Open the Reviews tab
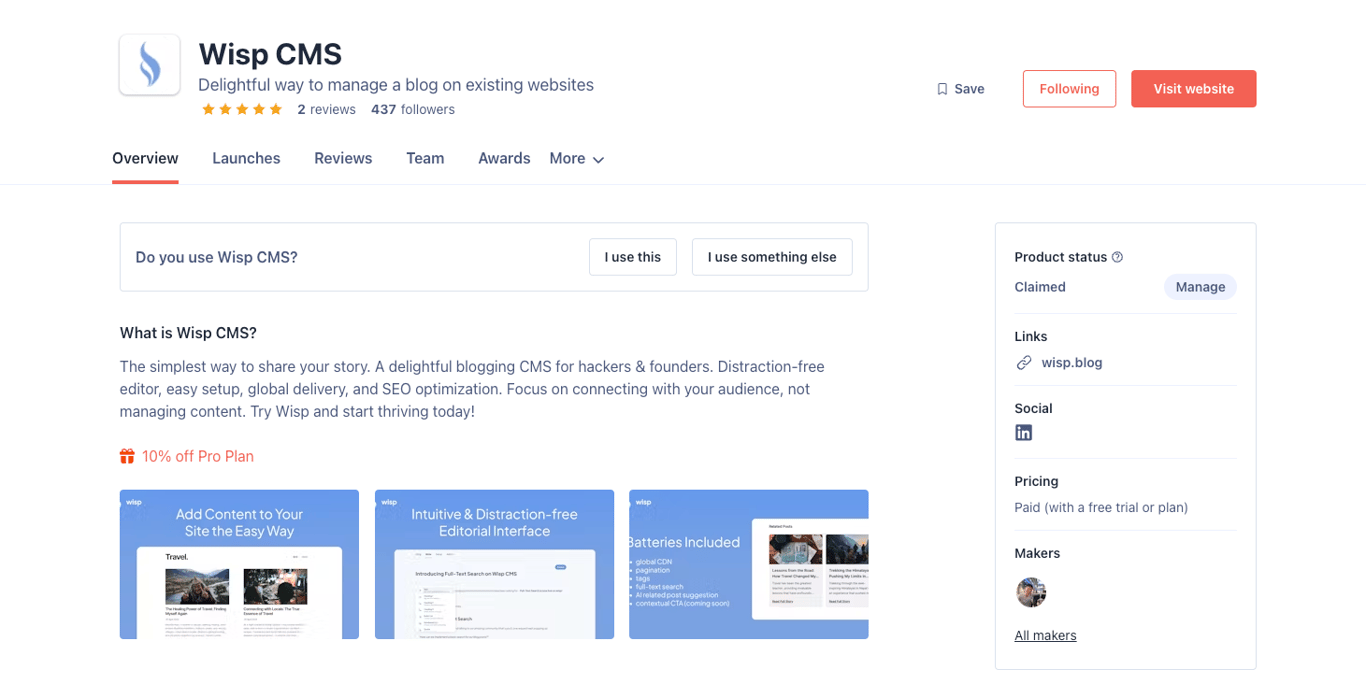 343,158
